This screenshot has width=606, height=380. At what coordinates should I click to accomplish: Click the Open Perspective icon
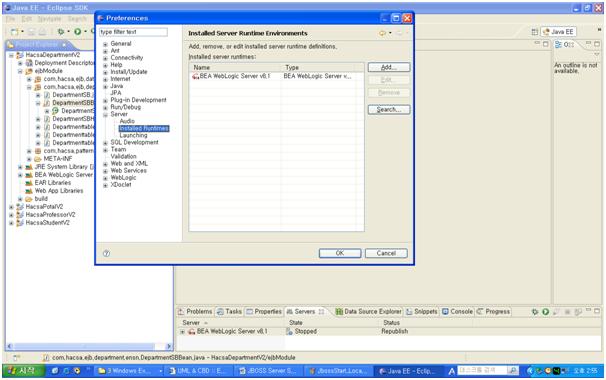click(x=535, y=32)
